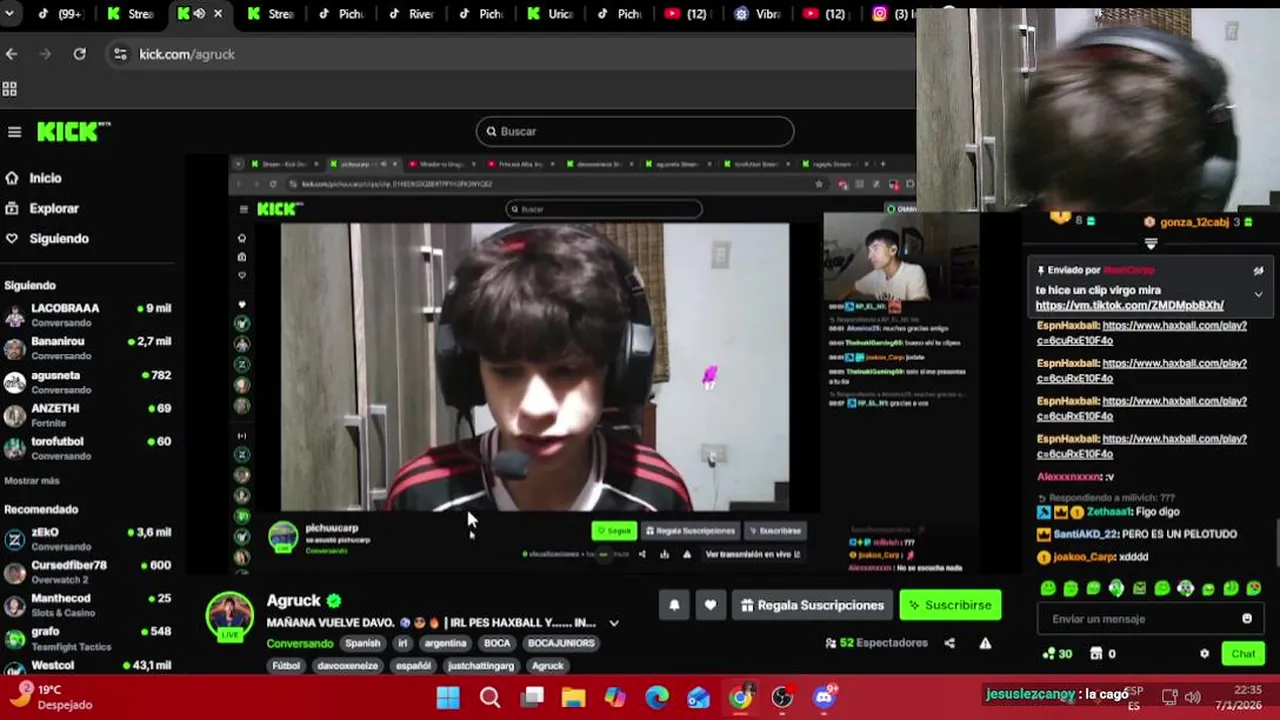Open OBS Studio from taskbar
1280x720 pixels.
pos(782,698)
